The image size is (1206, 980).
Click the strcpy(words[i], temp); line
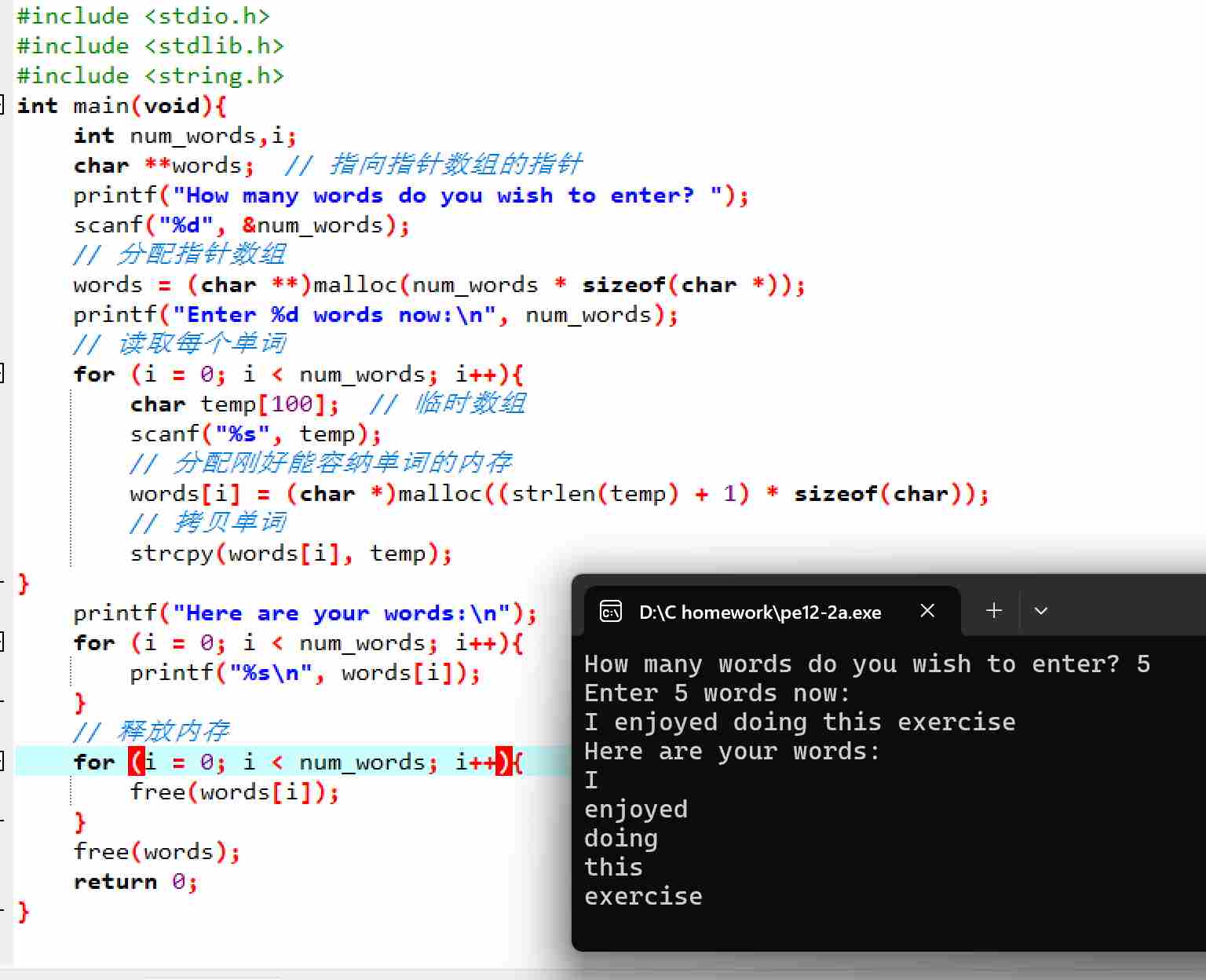291,553
